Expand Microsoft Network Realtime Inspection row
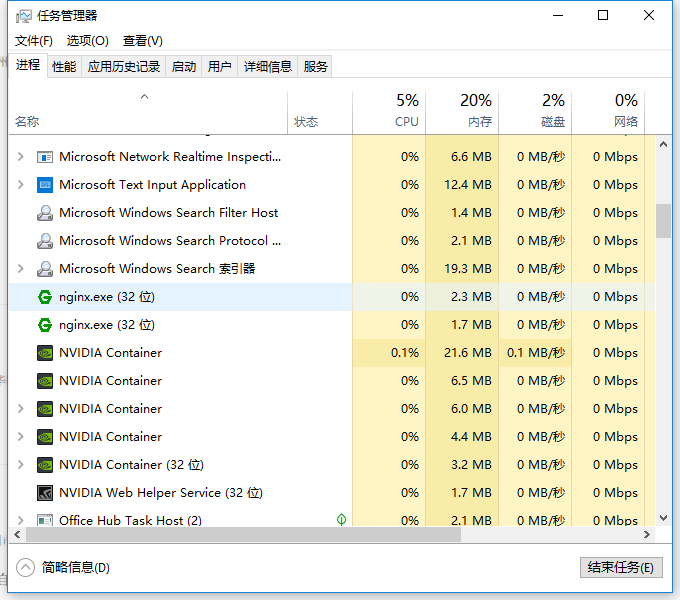 coord(20,157)
